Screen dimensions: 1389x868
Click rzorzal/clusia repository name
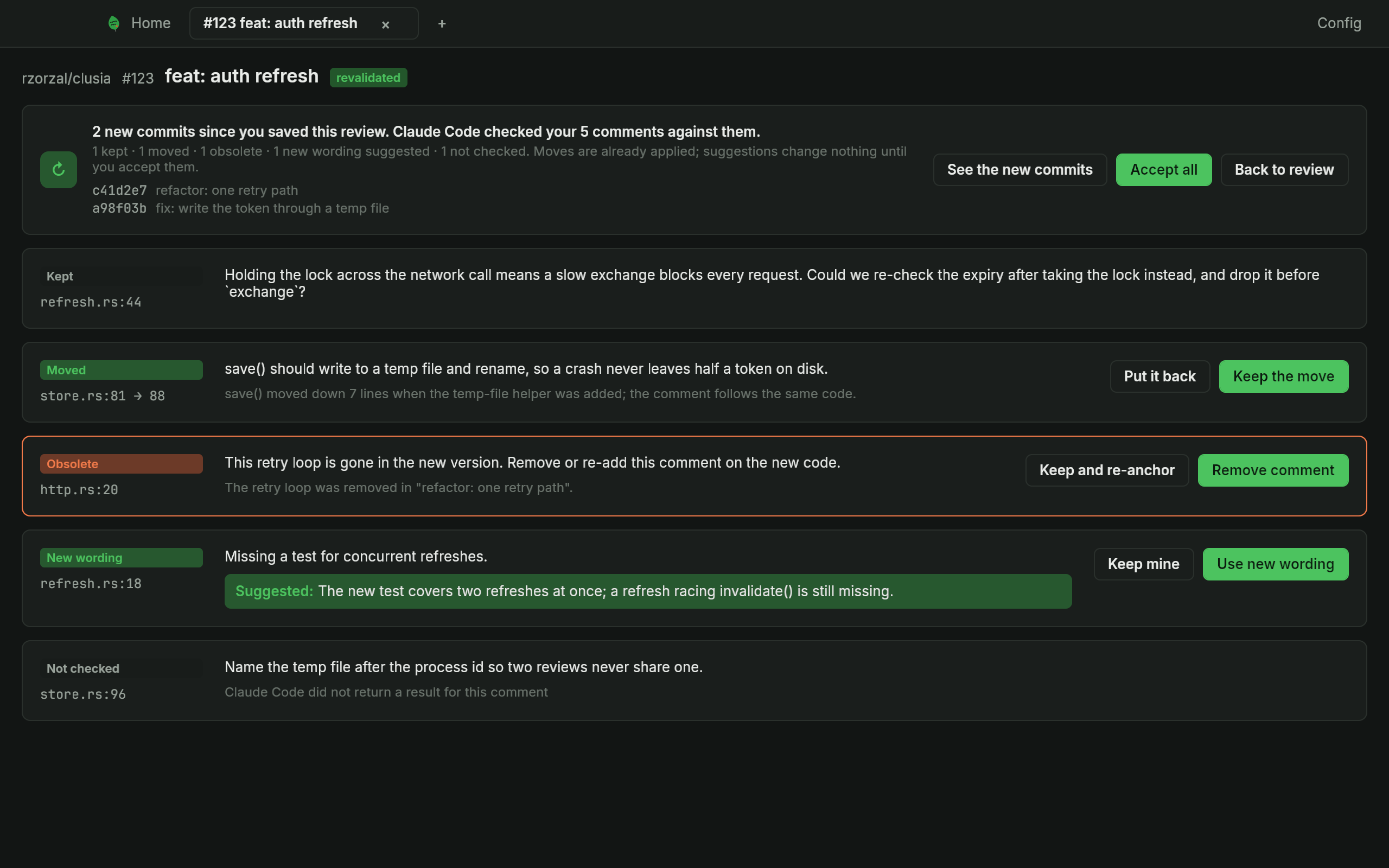[66, 78]
